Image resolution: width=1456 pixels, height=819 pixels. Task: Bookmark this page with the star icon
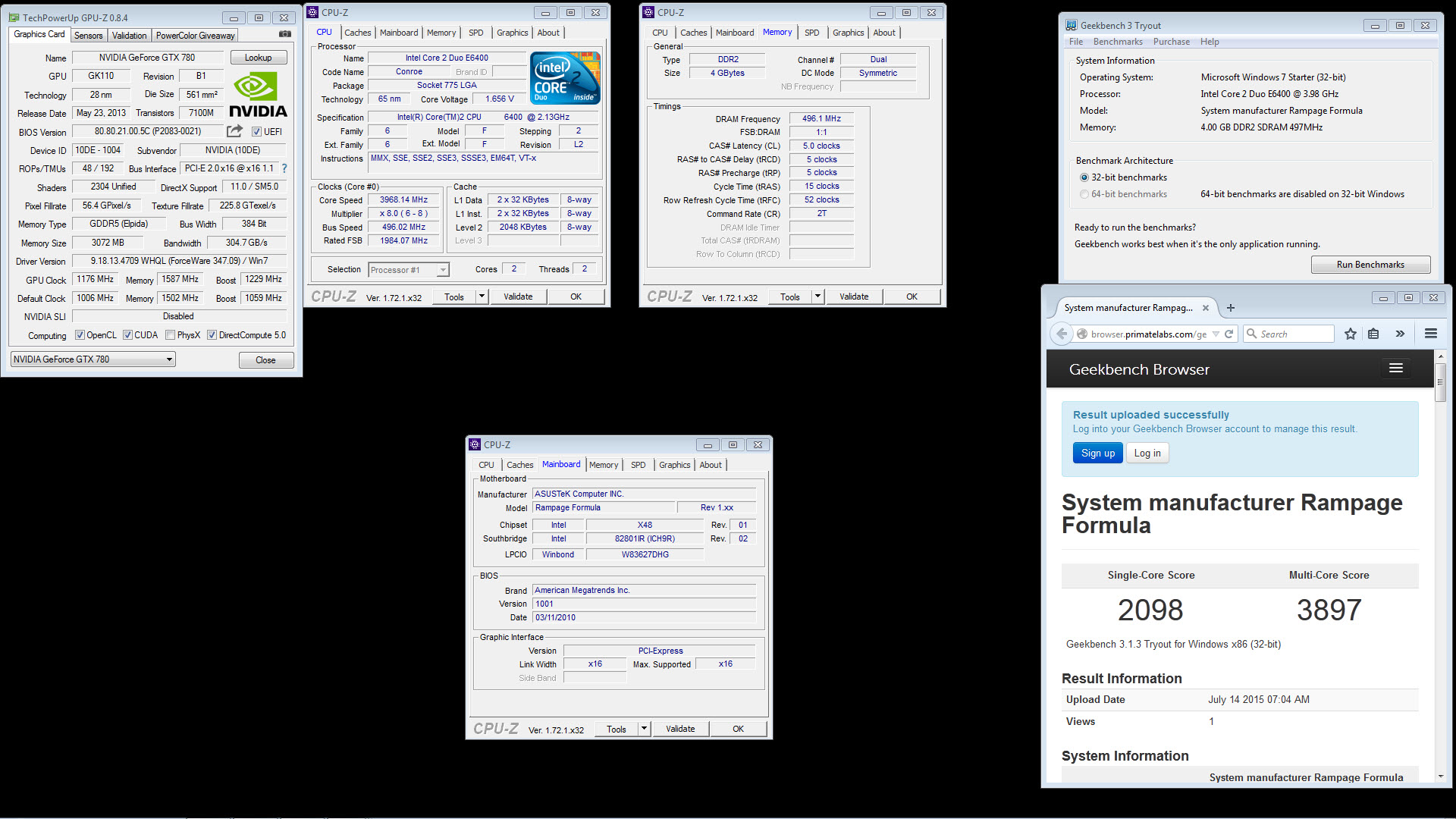click(1351, 334)
